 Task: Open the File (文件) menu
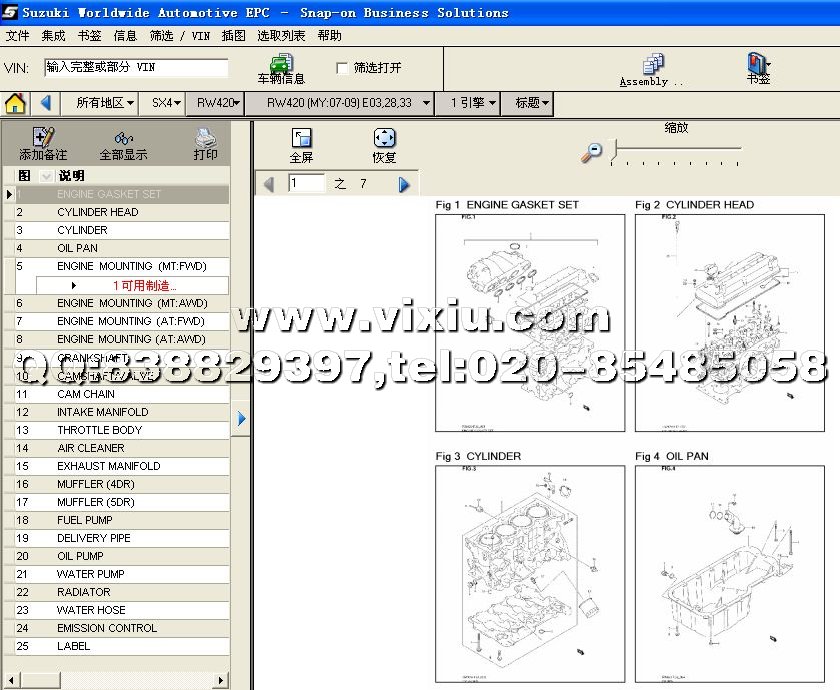pyautogui.click(x=17, y=35)
